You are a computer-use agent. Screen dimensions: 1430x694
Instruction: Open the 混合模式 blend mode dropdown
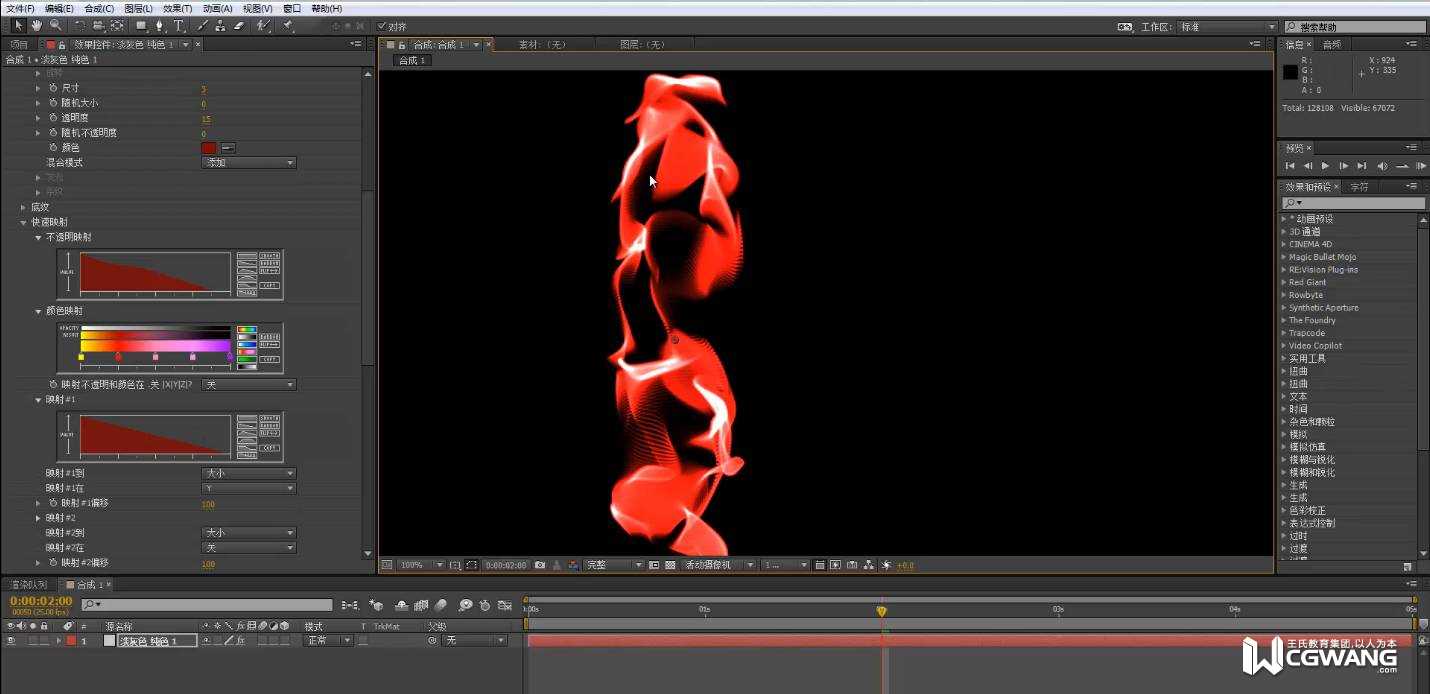(249, 162)
